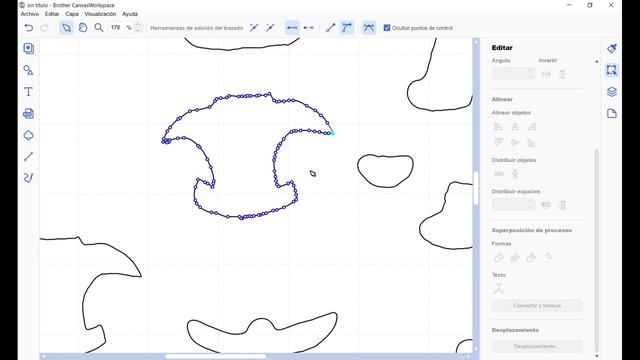Select the arrow selection tool
640x360 pixels.
coord(66,28)
